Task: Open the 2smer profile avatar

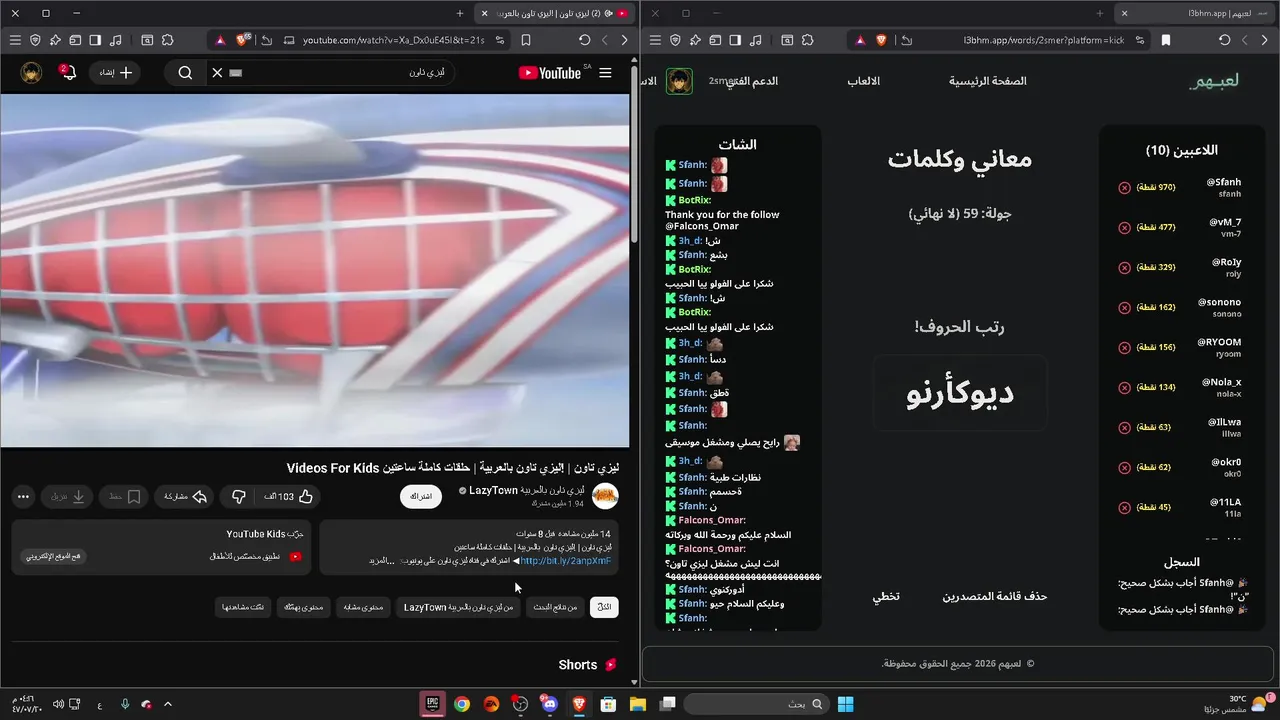Action: [679, 81]
